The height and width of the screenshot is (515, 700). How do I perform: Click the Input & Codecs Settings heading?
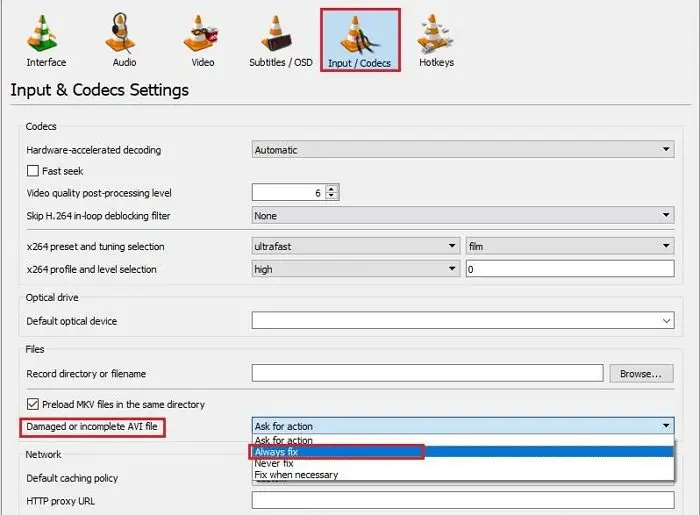pyautogui.click(x=100, y=90)
